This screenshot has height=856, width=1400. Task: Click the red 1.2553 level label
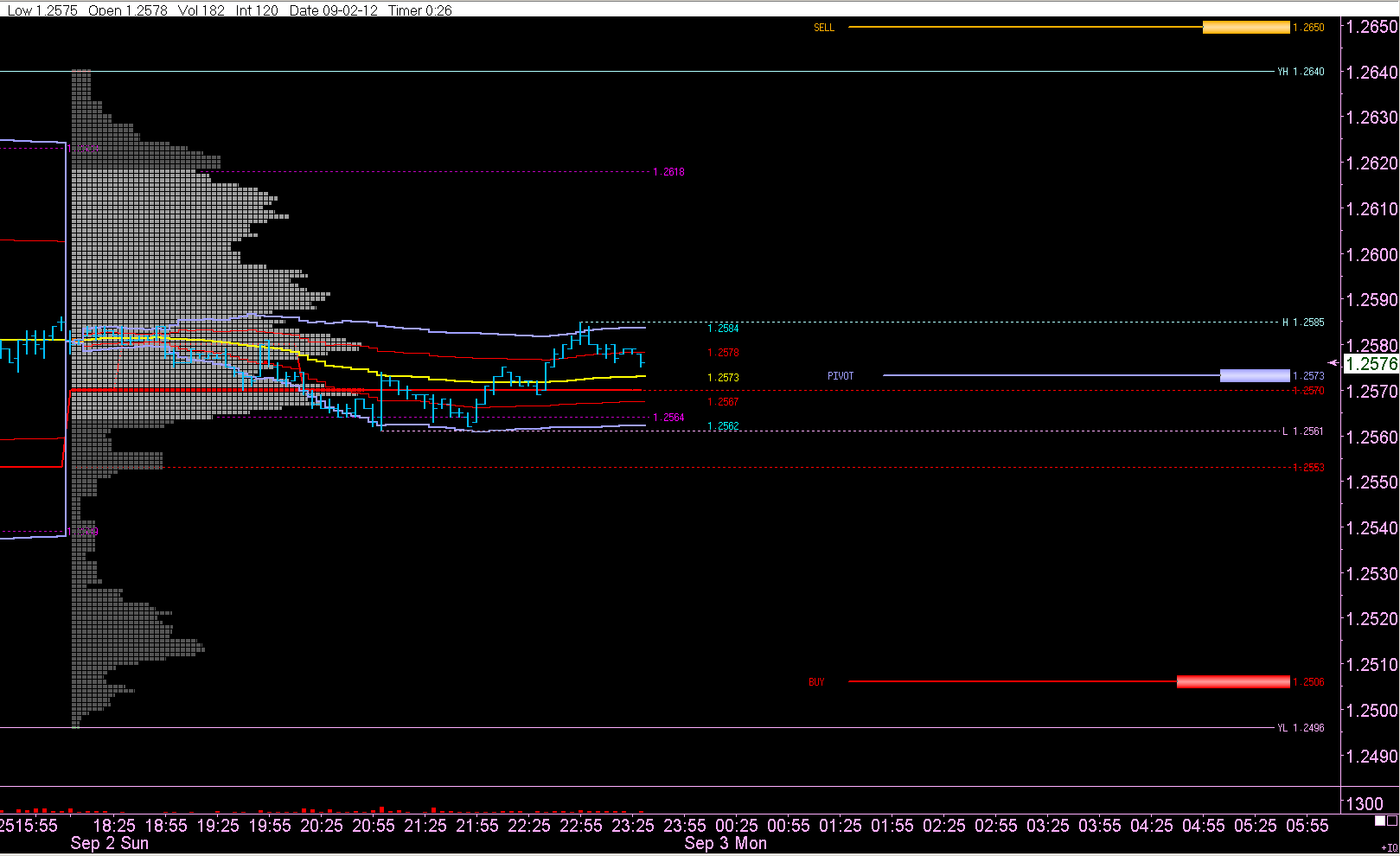point(1308,468)
